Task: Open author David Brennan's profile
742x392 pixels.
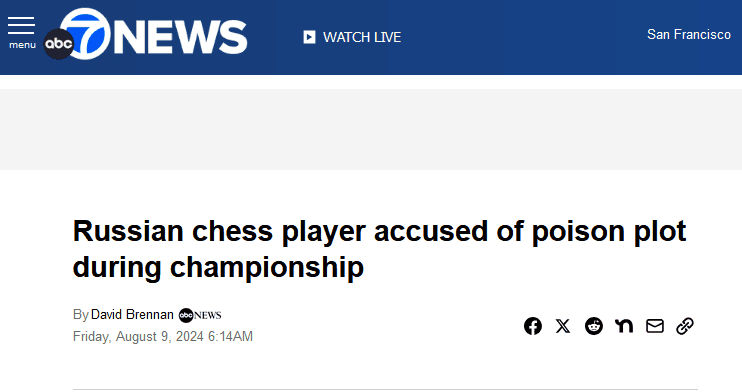Action: (x=132, y=315)
